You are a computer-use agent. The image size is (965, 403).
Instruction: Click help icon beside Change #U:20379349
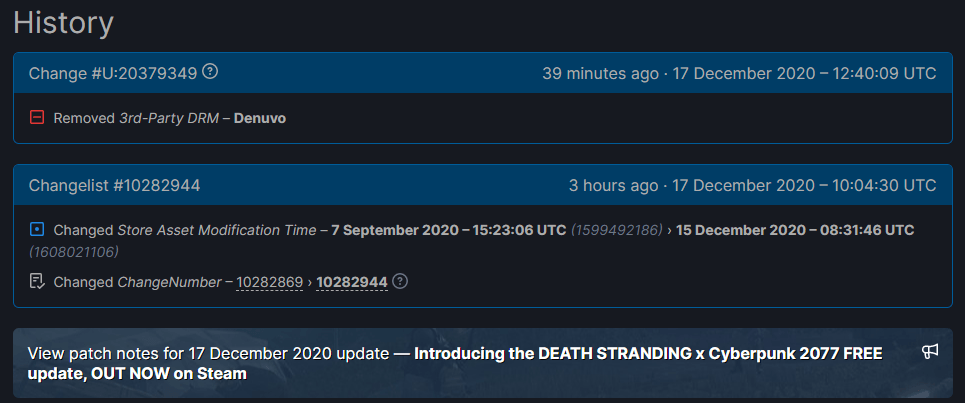click(210, 72)
